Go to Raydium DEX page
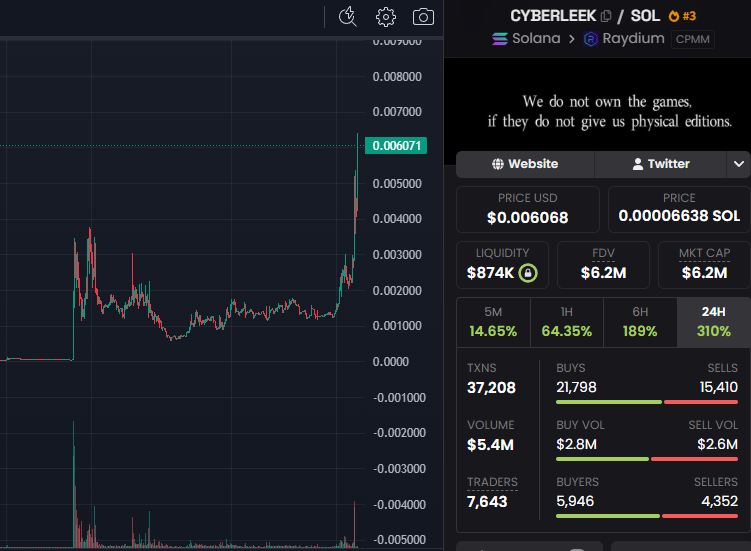The image size is (751, 551). point(633,38)
